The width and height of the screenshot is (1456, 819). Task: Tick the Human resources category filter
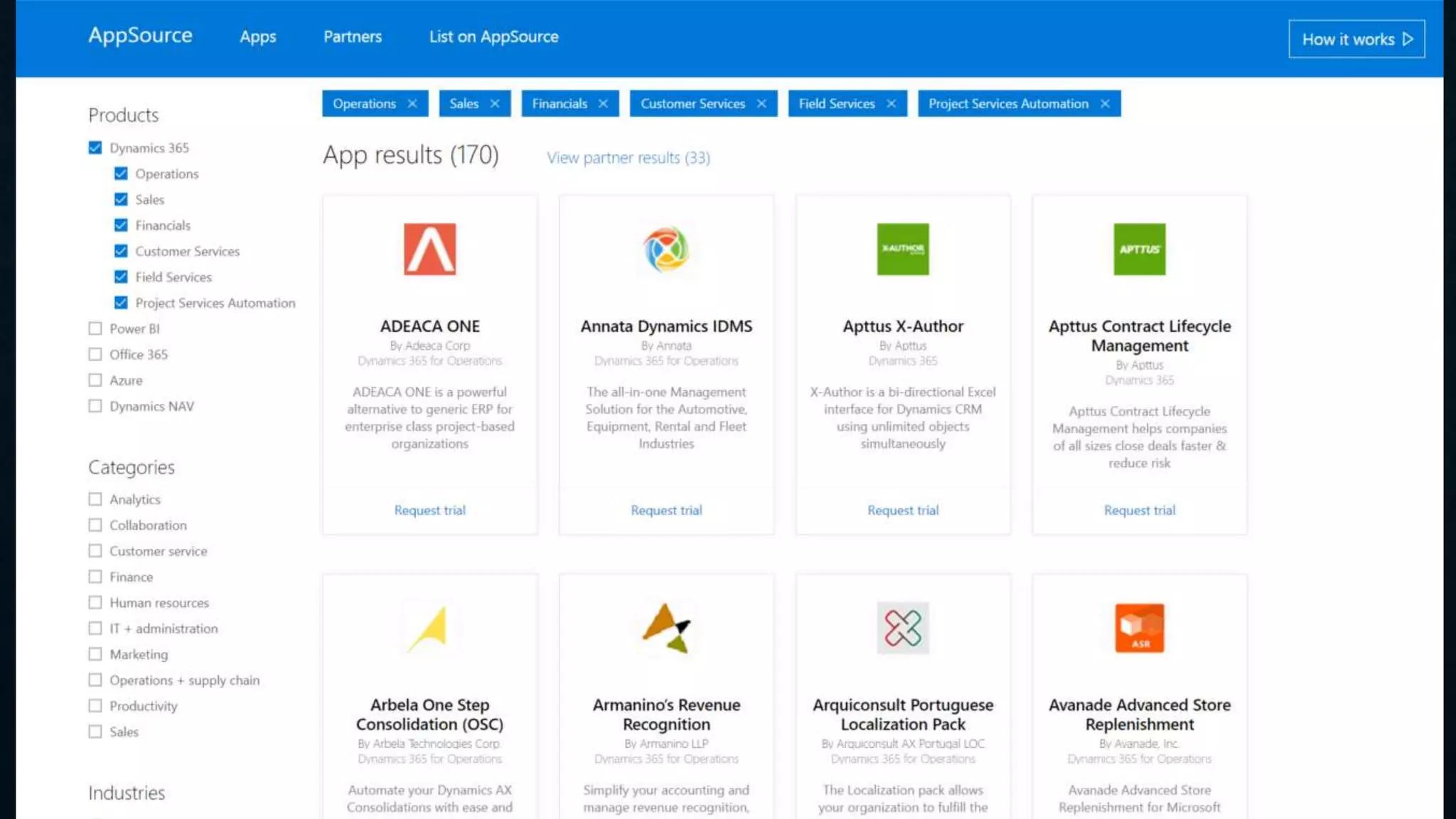click(x=95, y=603)
